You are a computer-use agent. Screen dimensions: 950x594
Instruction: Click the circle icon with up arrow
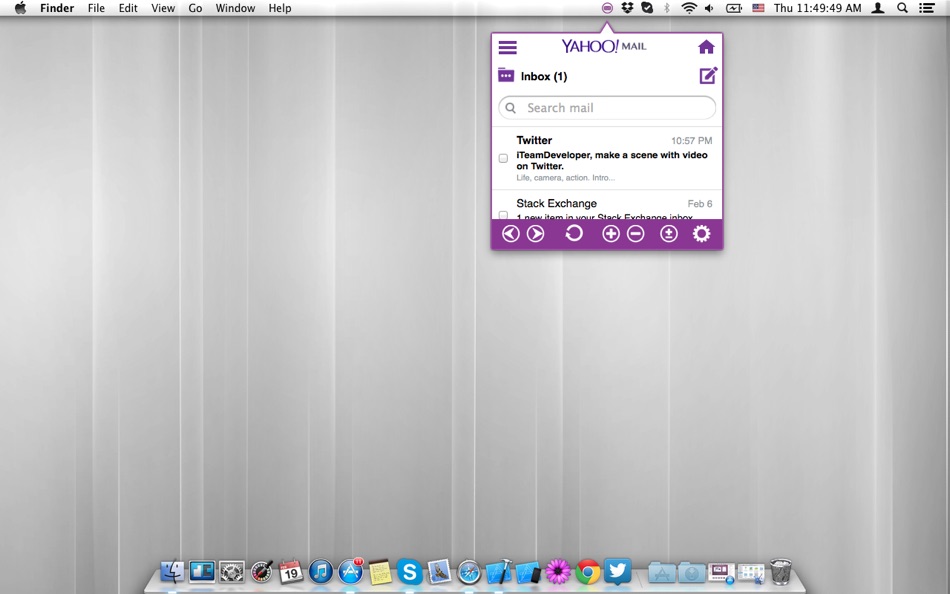(x=669, y=234)
